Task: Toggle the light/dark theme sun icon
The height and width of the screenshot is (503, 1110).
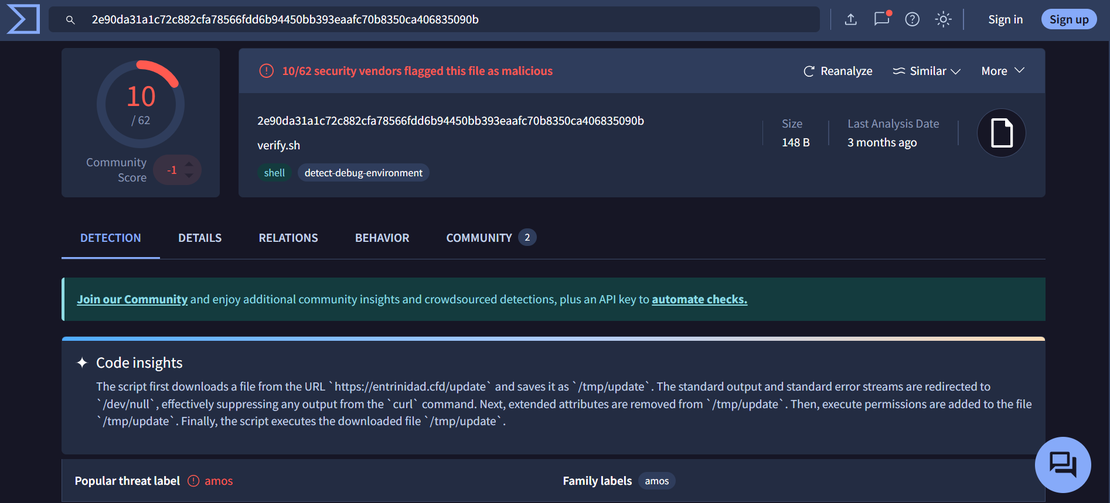Action: [x=943, y=20]
